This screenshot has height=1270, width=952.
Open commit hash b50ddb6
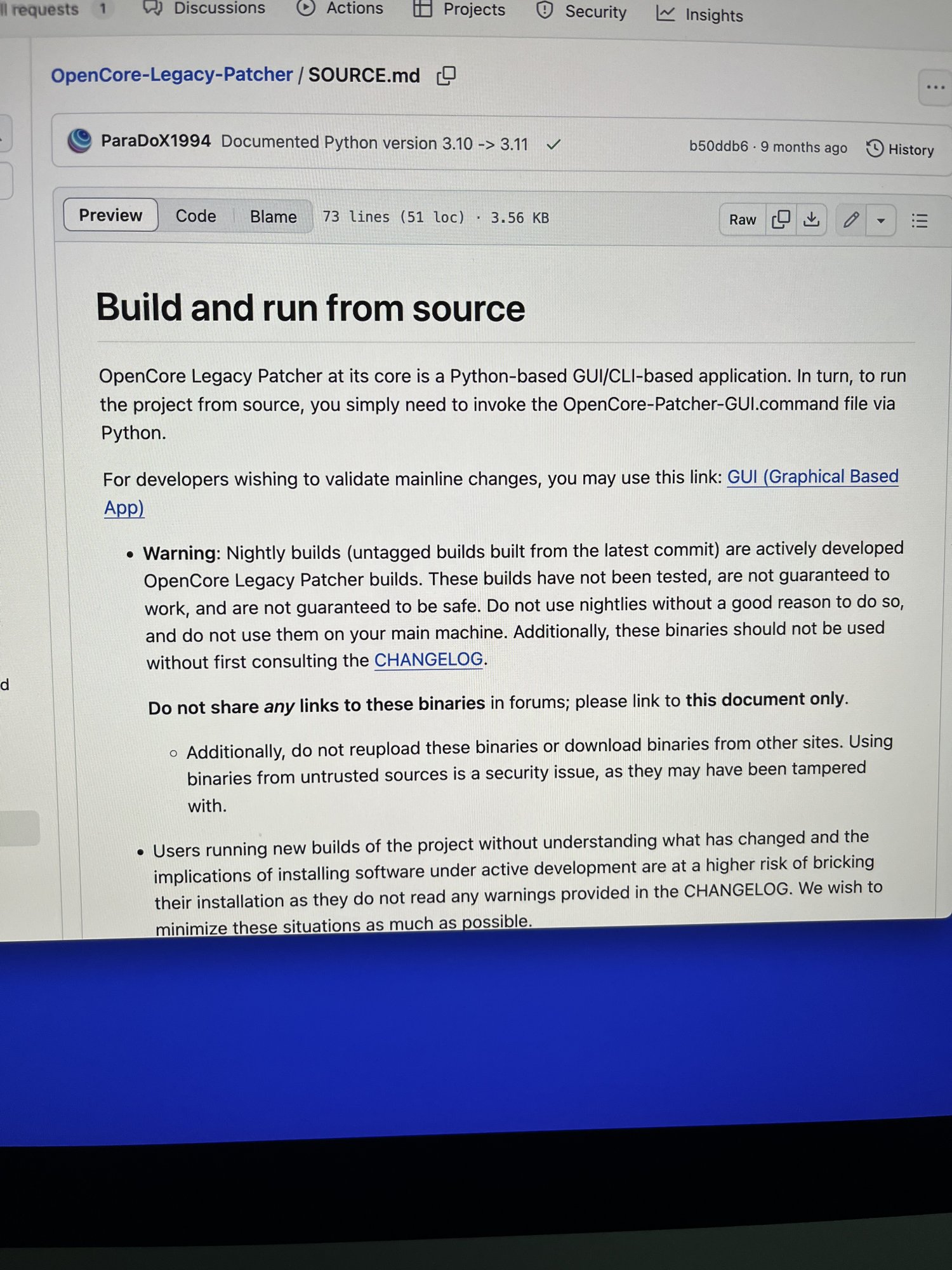[718, 146]
